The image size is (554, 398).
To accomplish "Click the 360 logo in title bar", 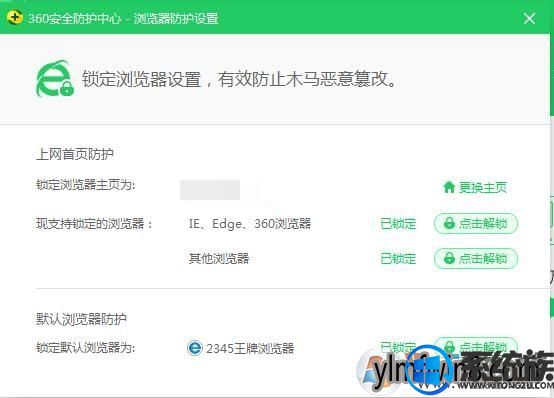I will 14,17.
